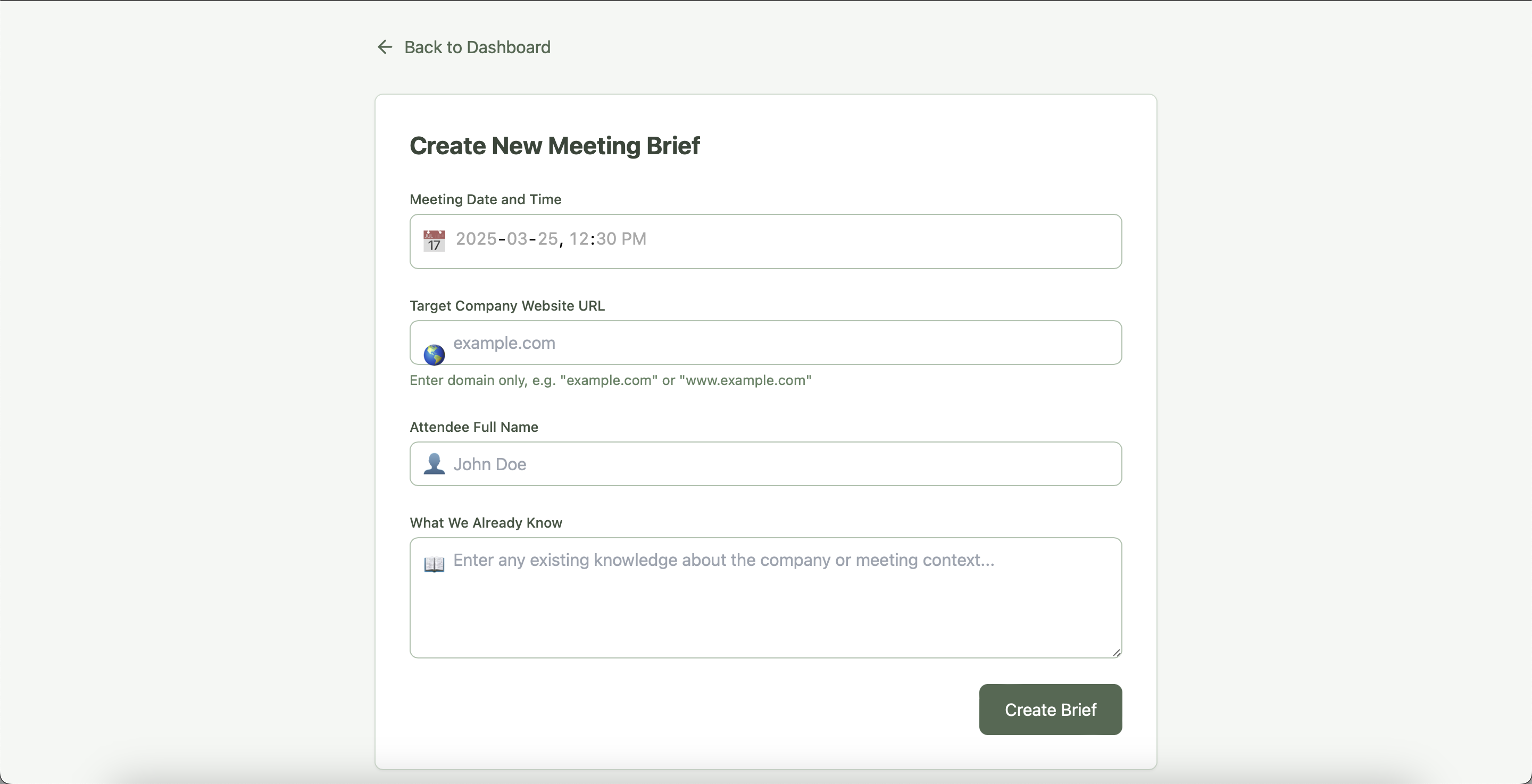This screenshot has width=1532, height=784.
Task: Click the back arrow icon
Action: pyautogui.click(x=385, y=47)
